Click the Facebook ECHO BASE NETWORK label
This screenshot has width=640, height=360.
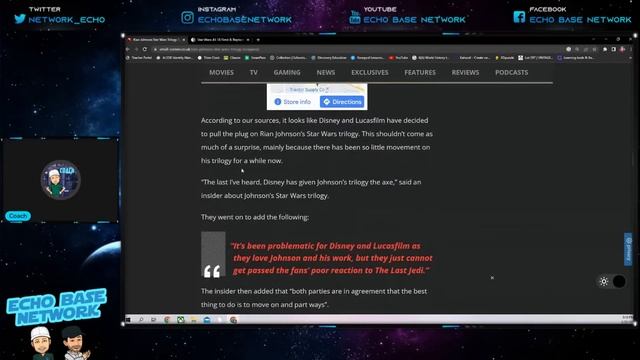pyautogui.click(x=580, y=20)
